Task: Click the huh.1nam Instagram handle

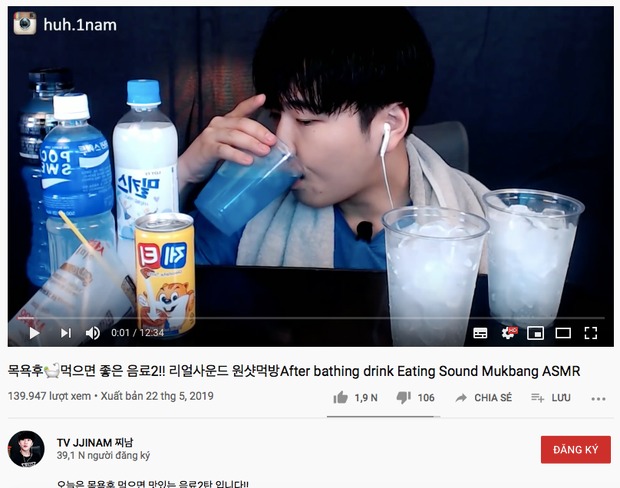Action: click(80, 25)
